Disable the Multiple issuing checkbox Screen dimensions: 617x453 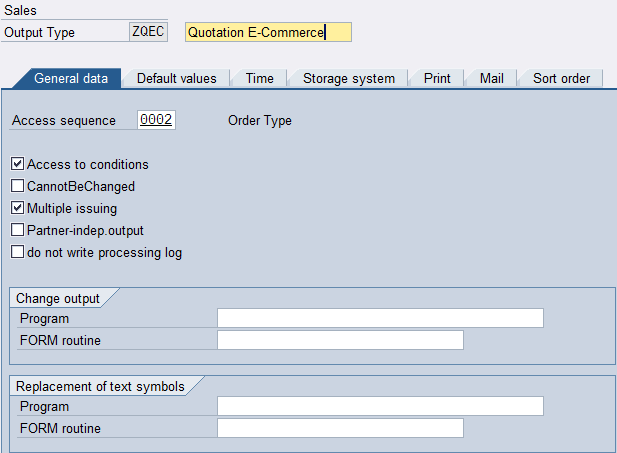18,208
